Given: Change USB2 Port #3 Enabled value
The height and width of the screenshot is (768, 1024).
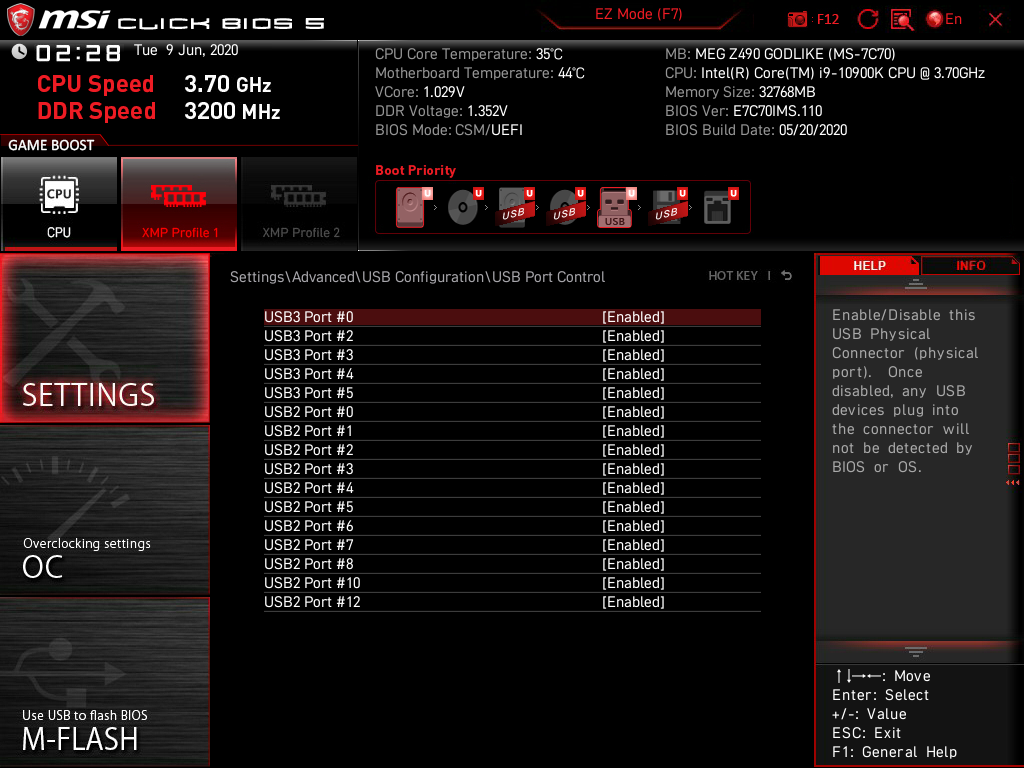Looking at the screenshot, I should point(633,468).
